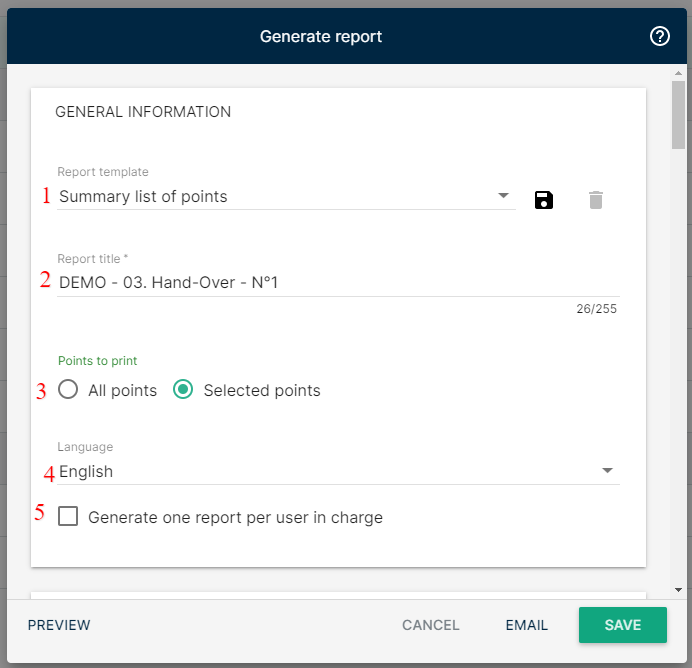Click the Language dropdown arrow
The width and height of the screenshot is (692, 668).
[607, 470]
